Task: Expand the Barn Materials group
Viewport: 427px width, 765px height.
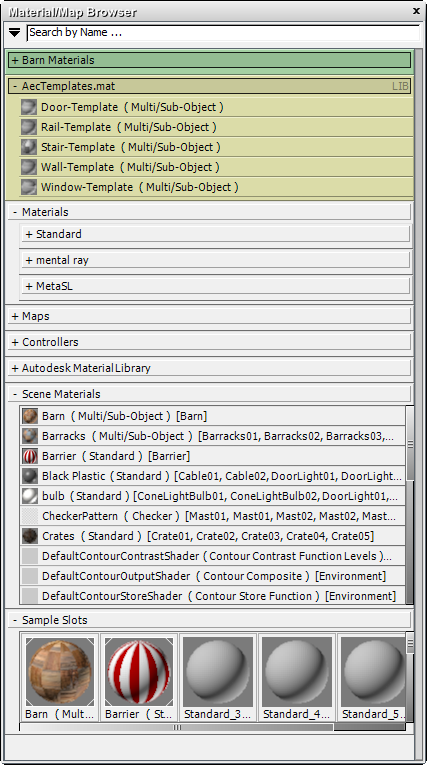Action: pyautogui.click(x=209, y=60)
